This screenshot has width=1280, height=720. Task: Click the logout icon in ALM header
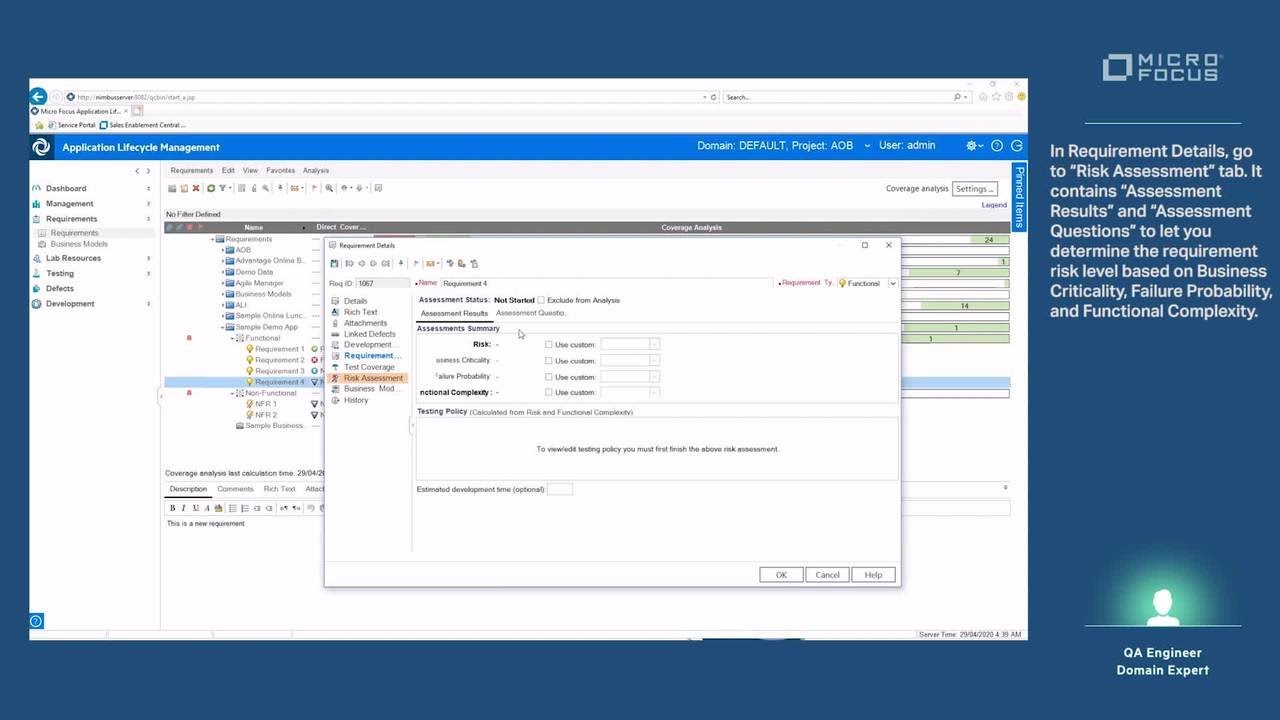tap(1017, 146)
